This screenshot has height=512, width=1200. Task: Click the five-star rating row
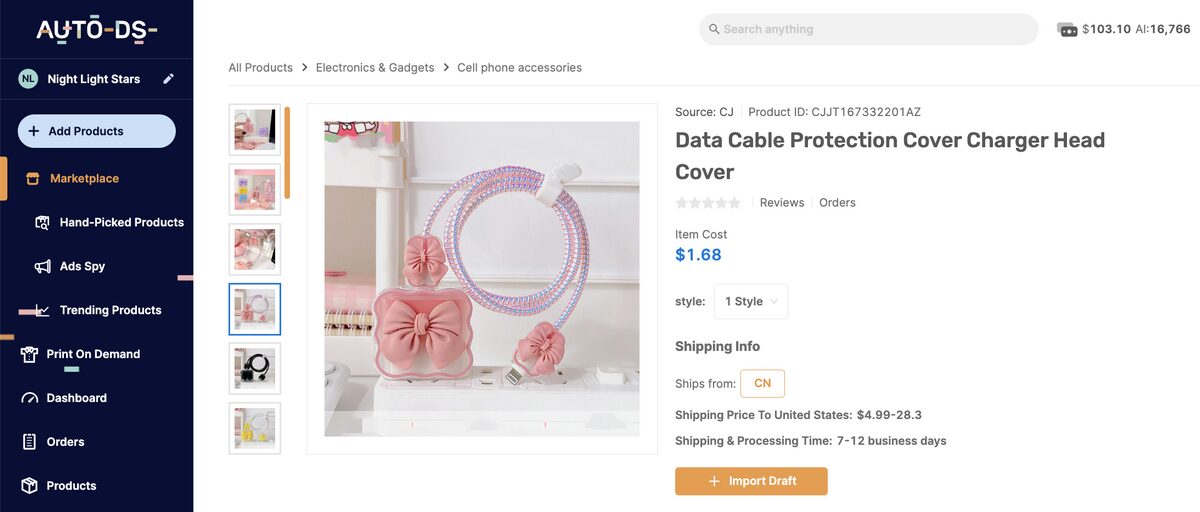pos(708,203)
